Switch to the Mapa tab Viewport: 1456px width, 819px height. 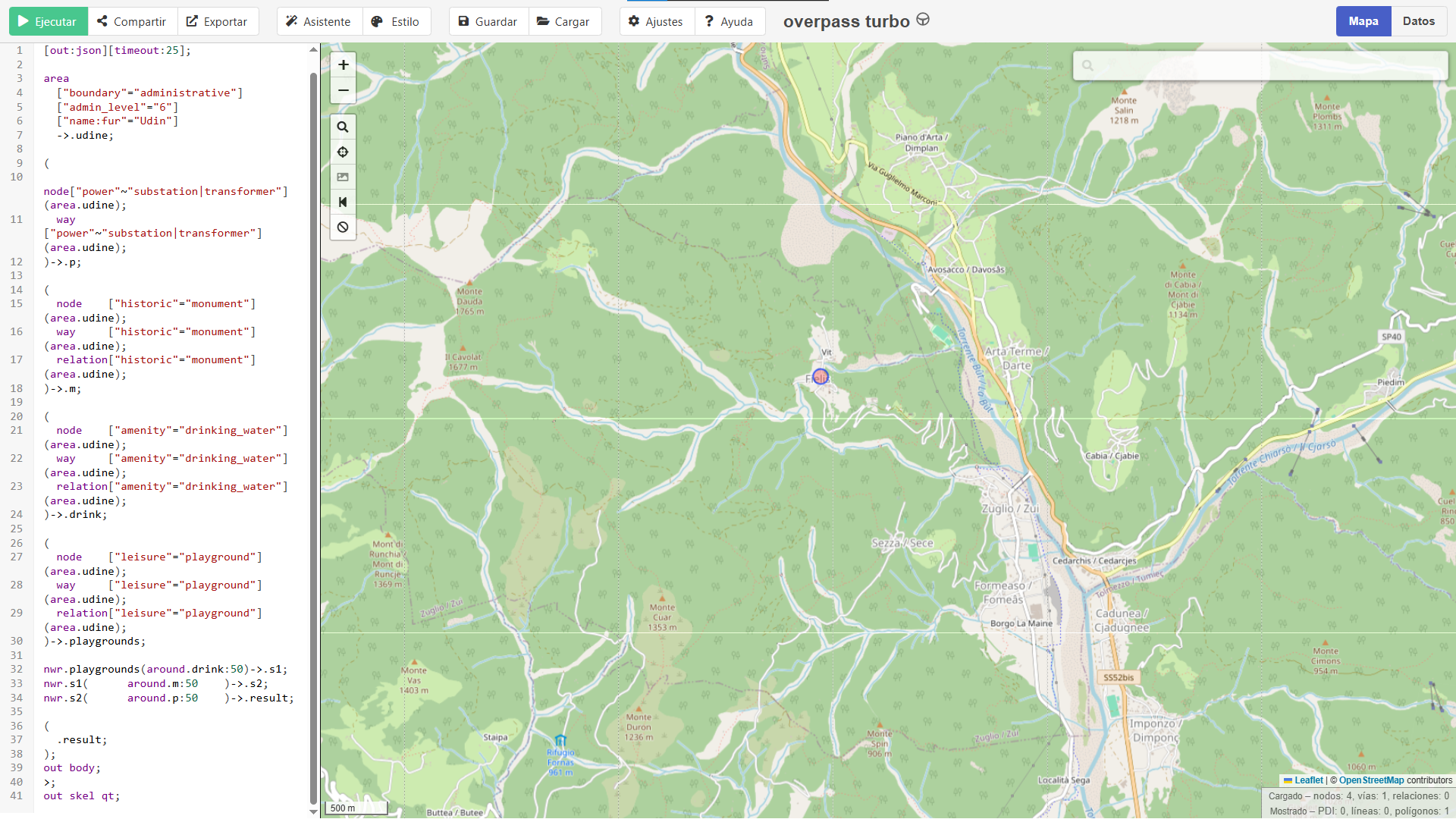[x=1363, y=21]
